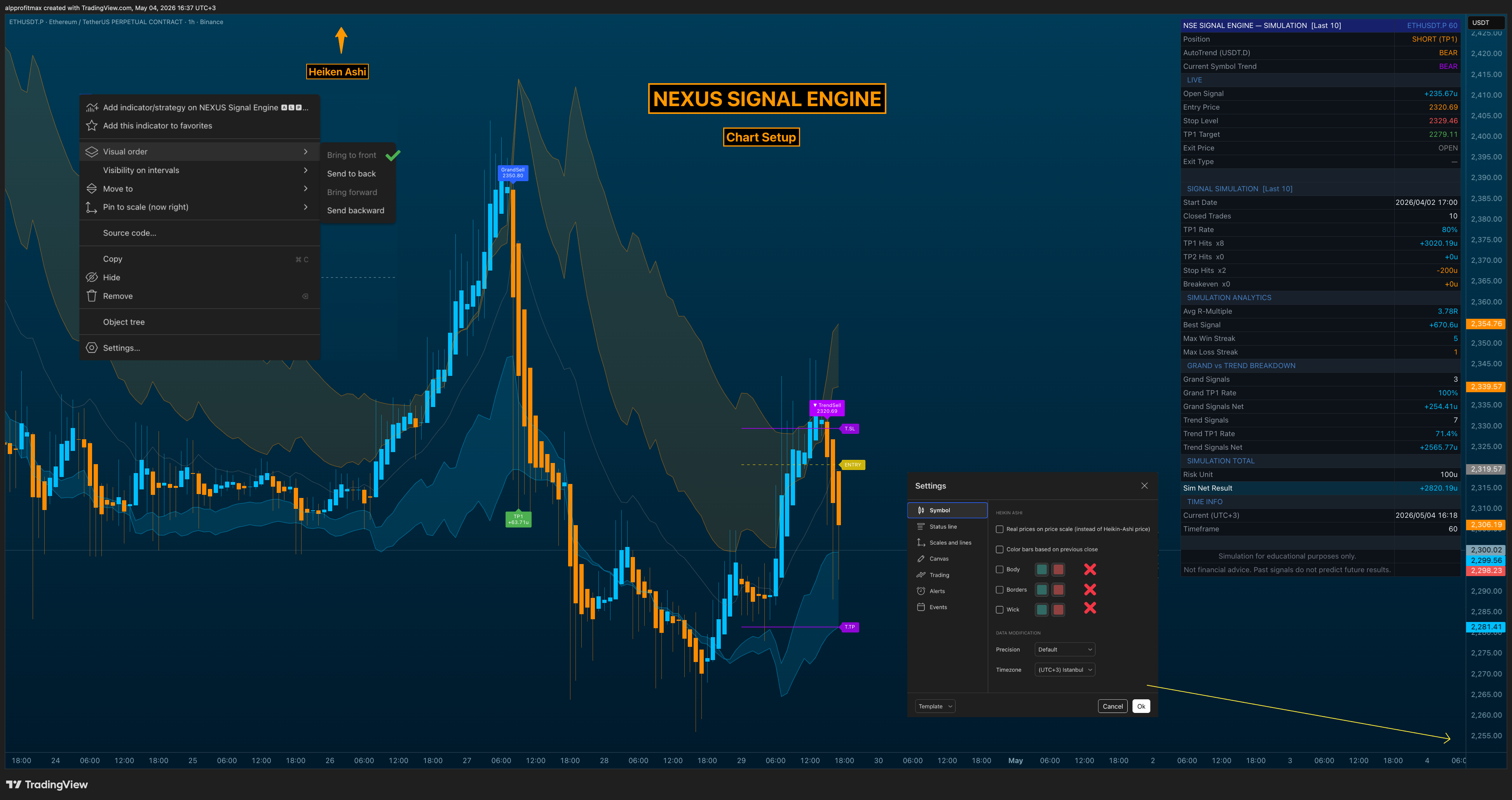
Task: Select Copy from context menu
Action: 200,259
